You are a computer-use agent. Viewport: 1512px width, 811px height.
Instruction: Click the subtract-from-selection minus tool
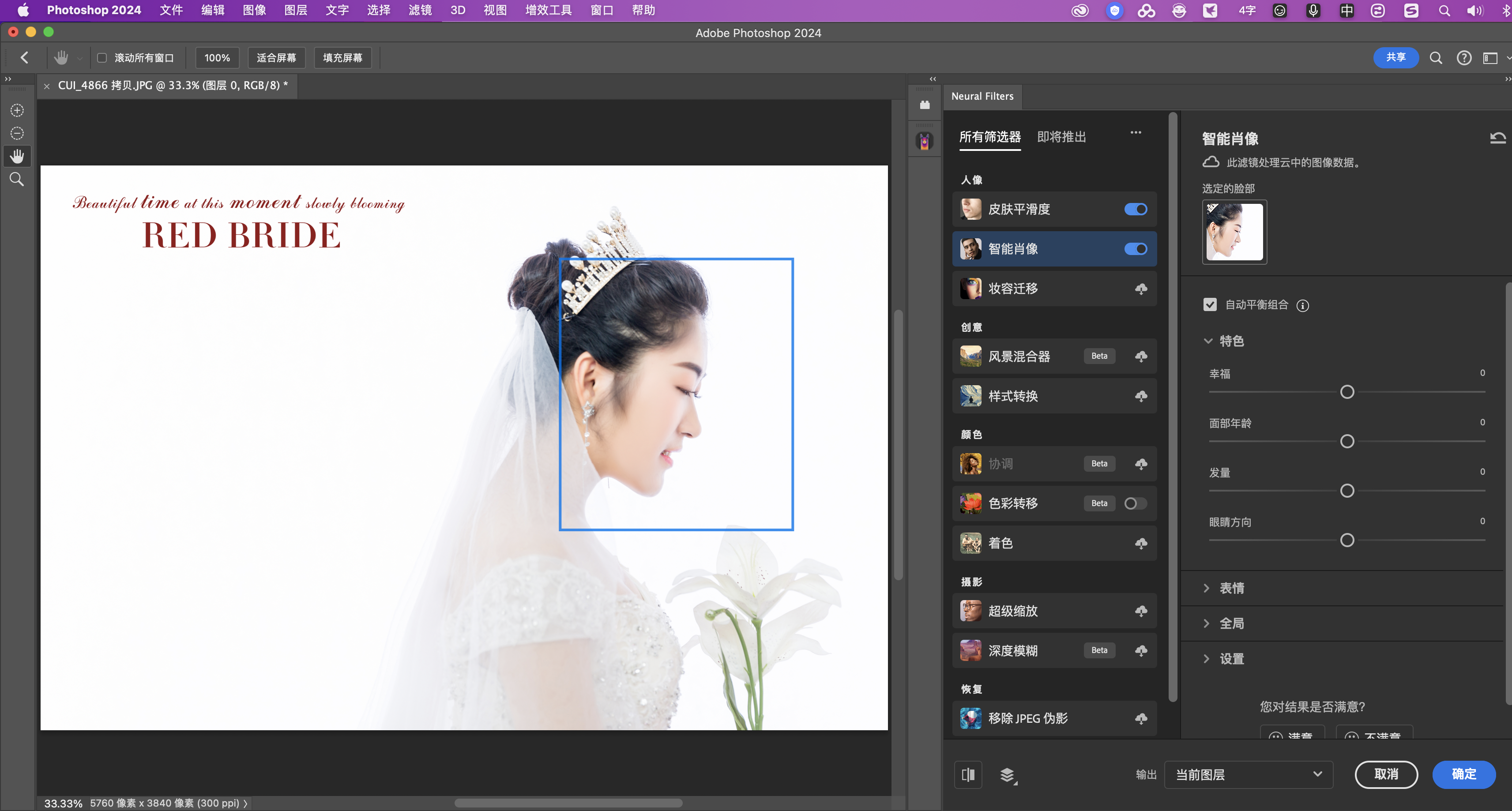pos(17,133)
